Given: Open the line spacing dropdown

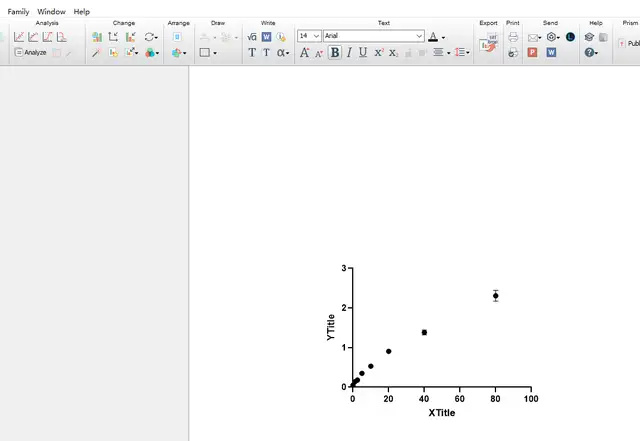Looking at the screenshot, I should 462,53.
